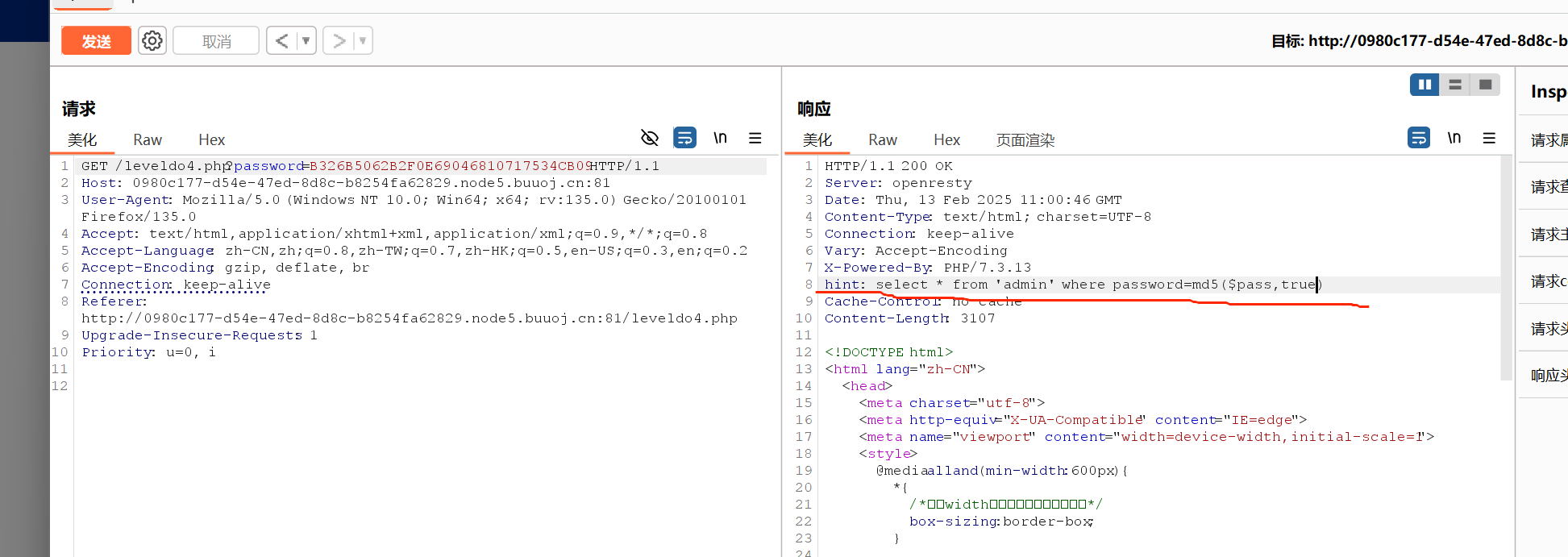This screenshot has height=557, width=1568.
Task: Expand the forward-history dropdown arrow
Action: [363, 40]
